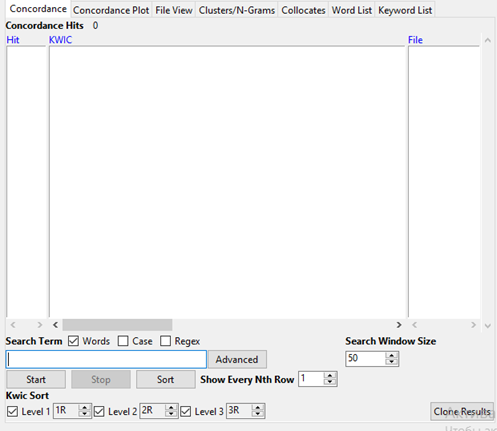This screenshot has height=431, width=497.
Task: Enable the Regex checkbox
Action: tap(165, 341)
